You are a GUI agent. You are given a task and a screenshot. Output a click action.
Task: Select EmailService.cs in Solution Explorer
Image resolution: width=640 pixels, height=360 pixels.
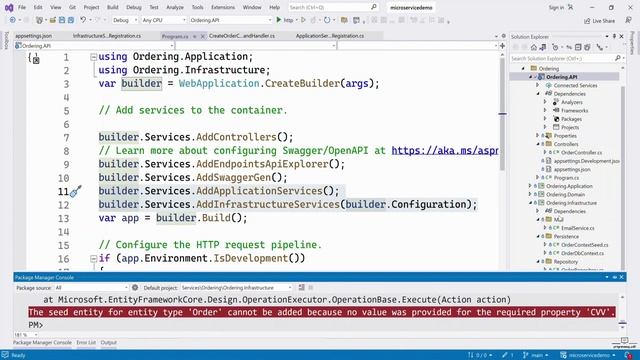(578, 228)
